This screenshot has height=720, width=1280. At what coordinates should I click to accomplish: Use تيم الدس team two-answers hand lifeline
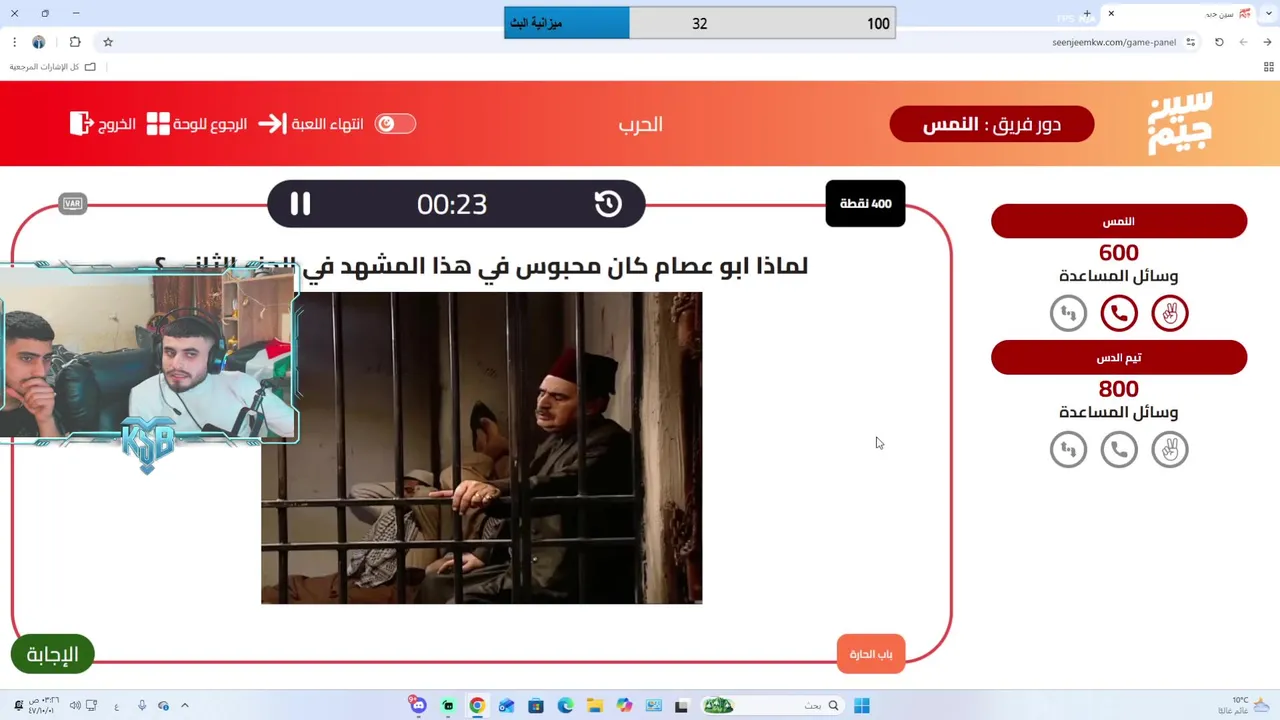[1170, 450]
